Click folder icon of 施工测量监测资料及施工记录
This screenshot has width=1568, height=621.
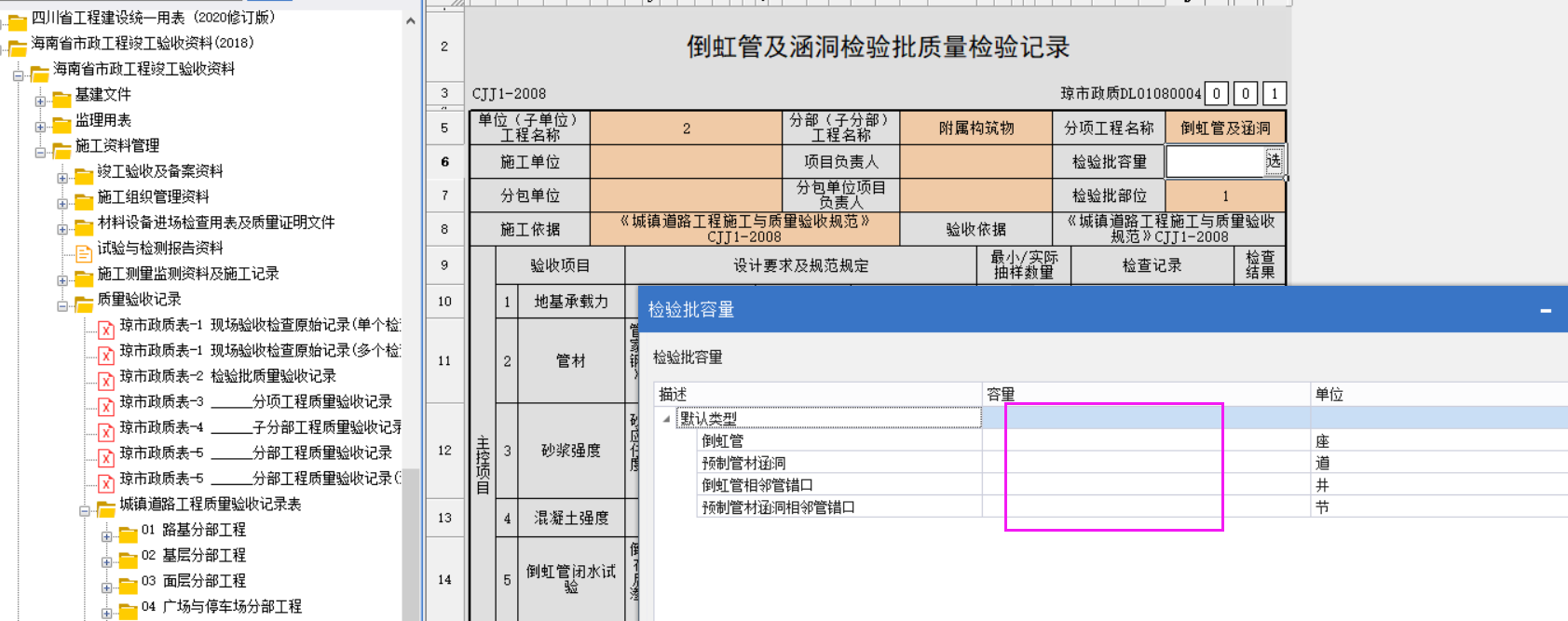point(84,278)
